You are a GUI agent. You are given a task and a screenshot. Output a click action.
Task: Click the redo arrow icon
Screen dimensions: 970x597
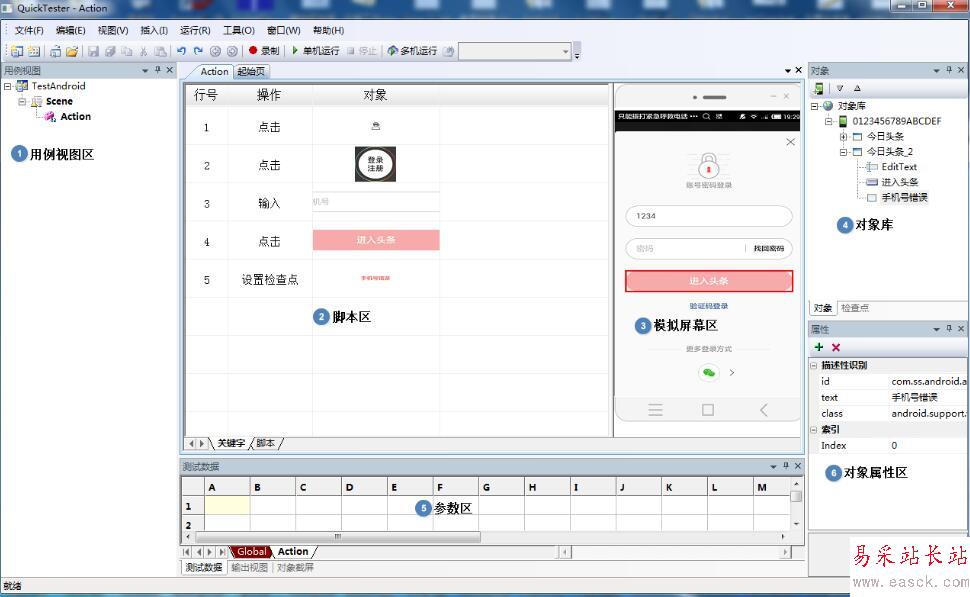(198, 51)
